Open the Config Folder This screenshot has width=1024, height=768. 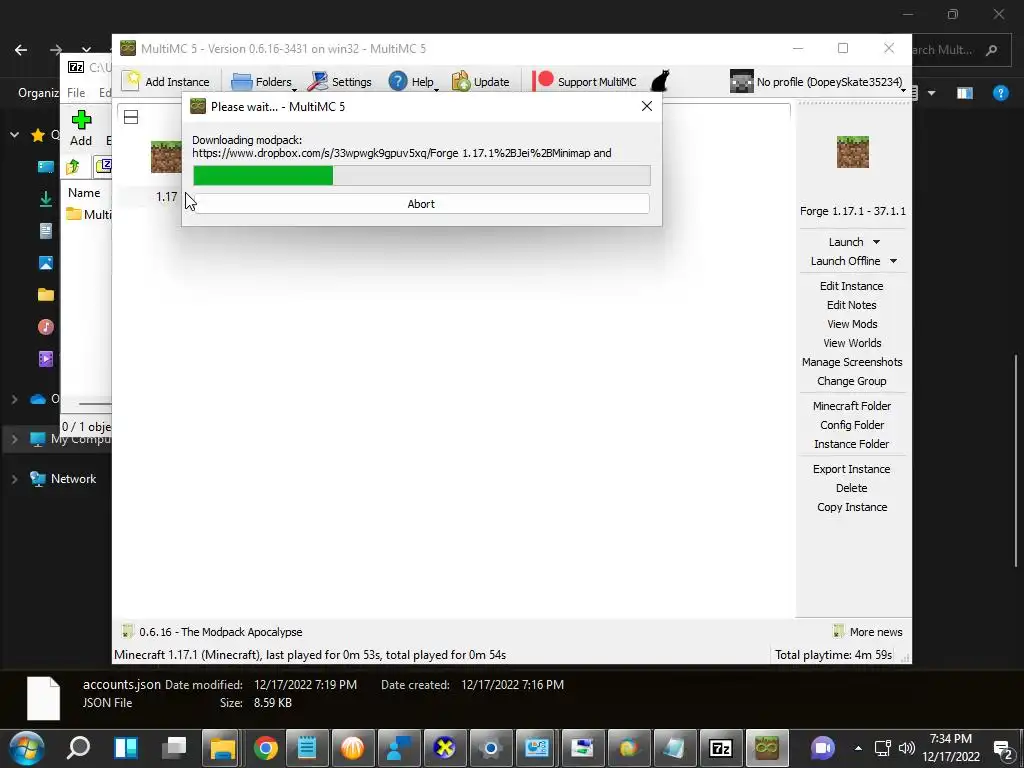pos(852,424)
